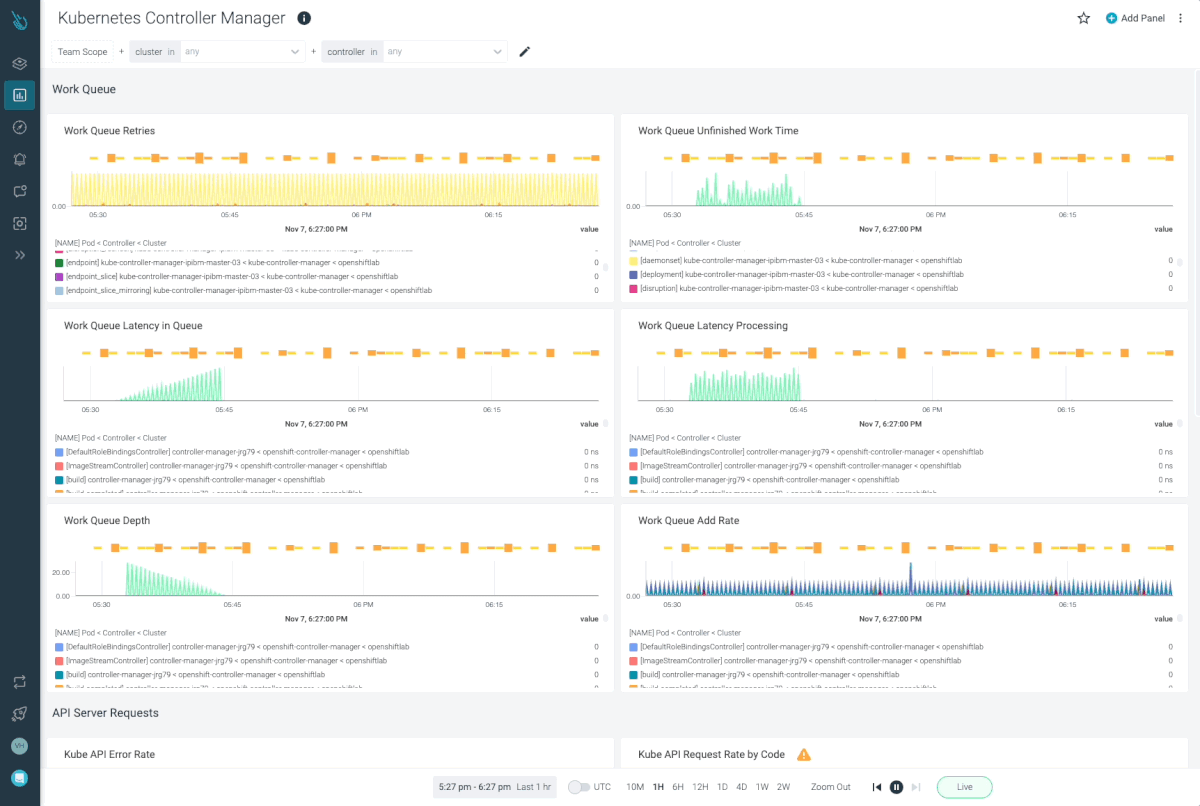
Task: Click the tall blue spike in Add Rate chart
Action: click(x=910, y=579)
